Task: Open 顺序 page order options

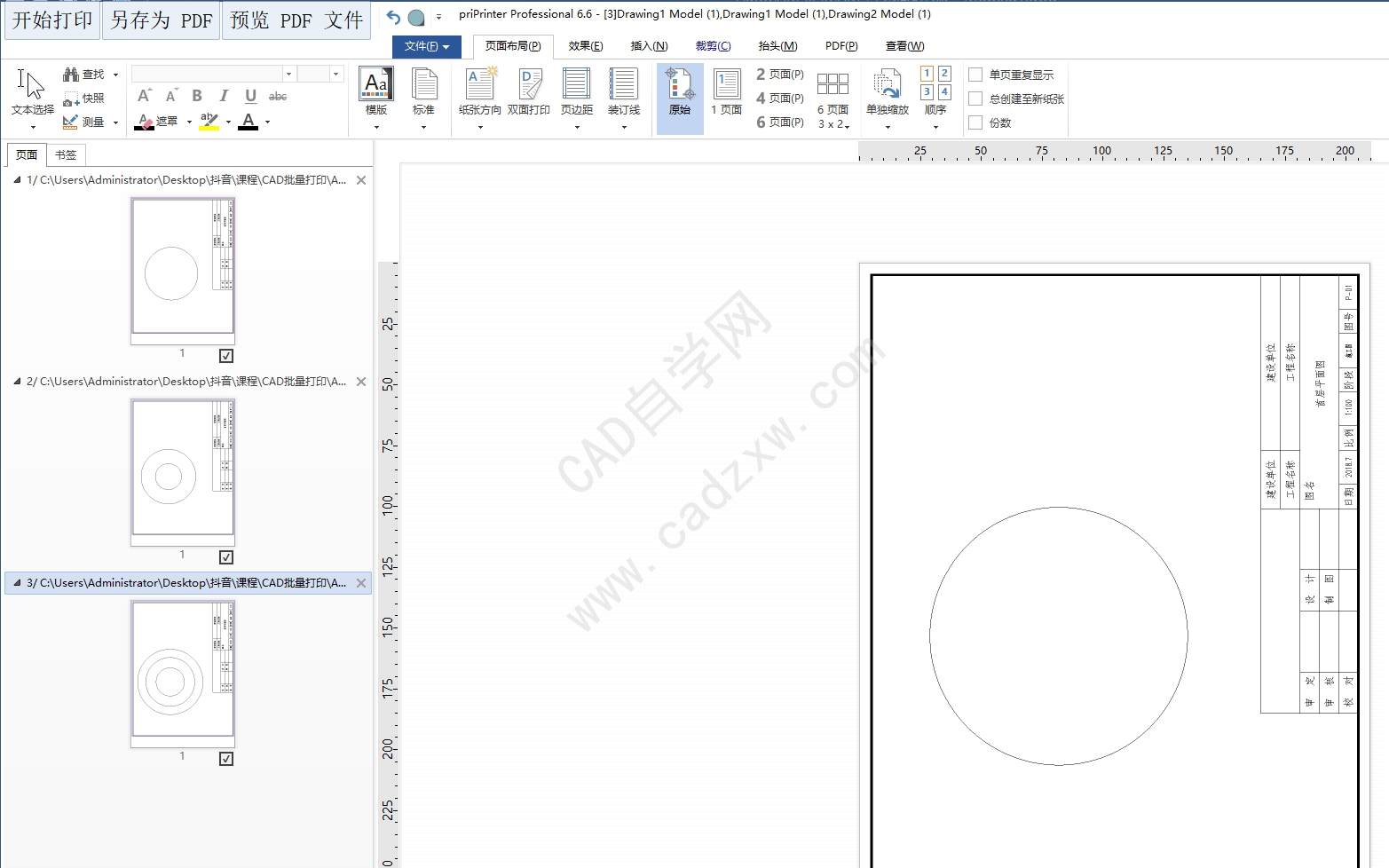Action: (935, 99)
